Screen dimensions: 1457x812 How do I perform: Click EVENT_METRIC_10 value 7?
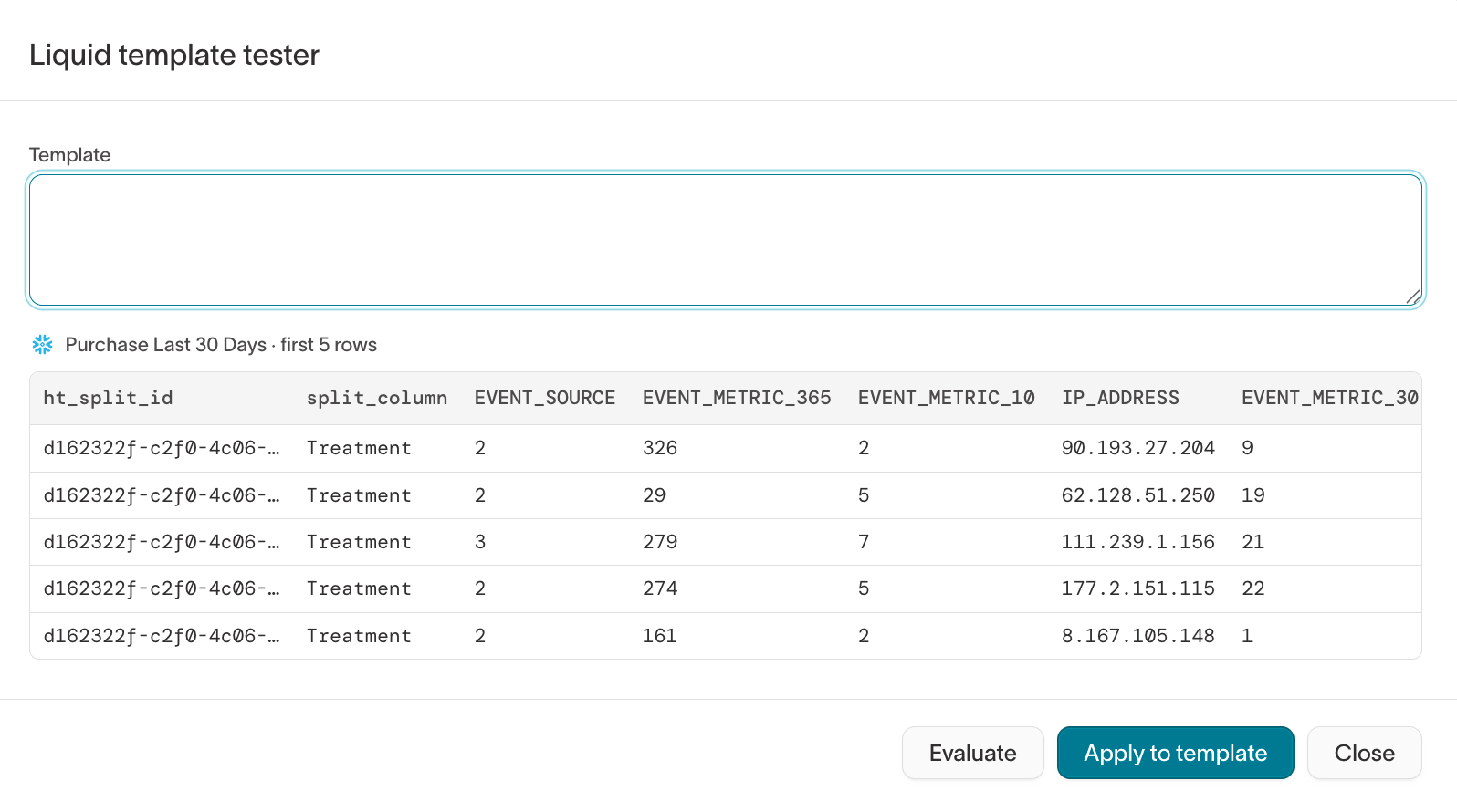pyautogui.click(x=864, y=542)
